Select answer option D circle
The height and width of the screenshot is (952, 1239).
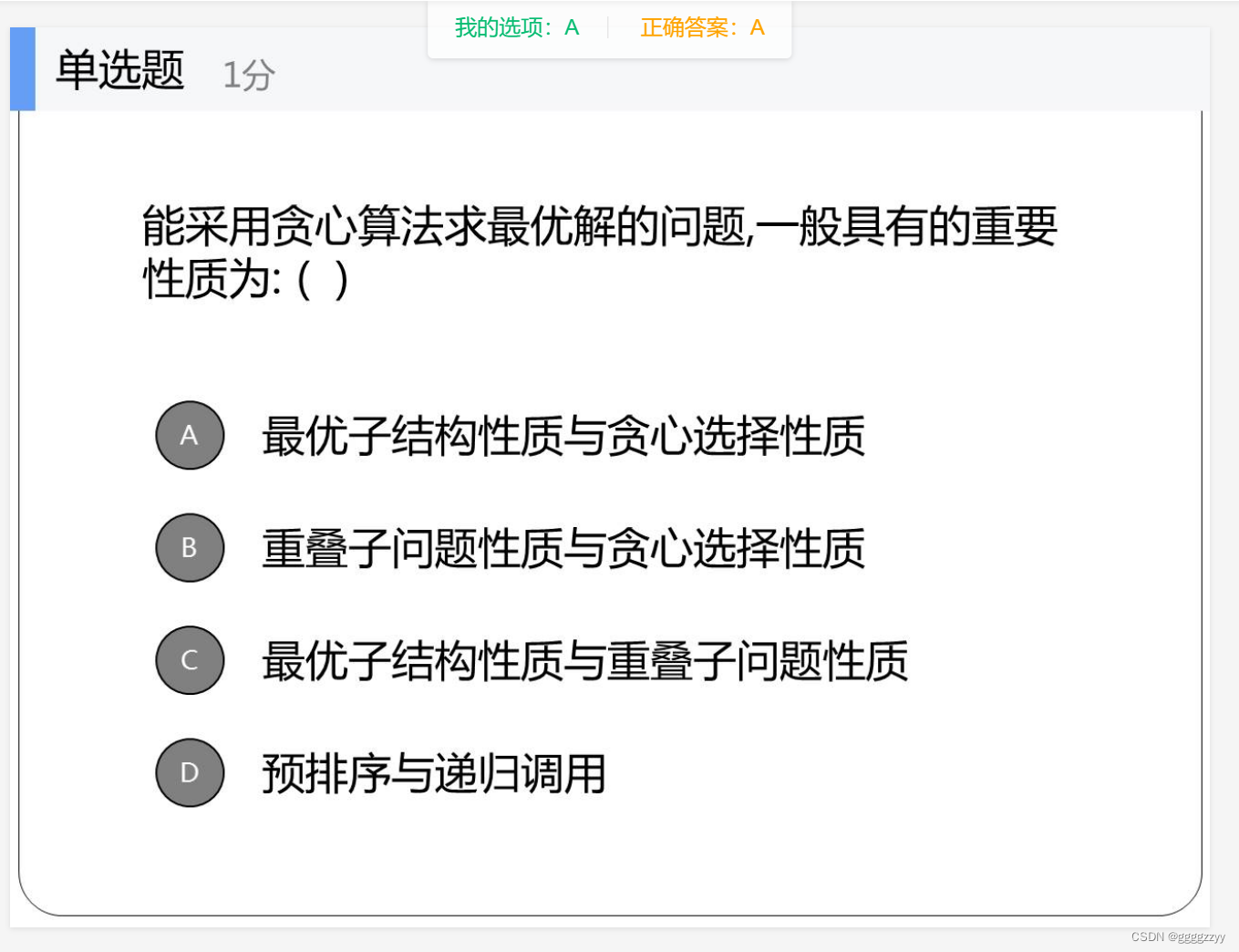point(189,772)
